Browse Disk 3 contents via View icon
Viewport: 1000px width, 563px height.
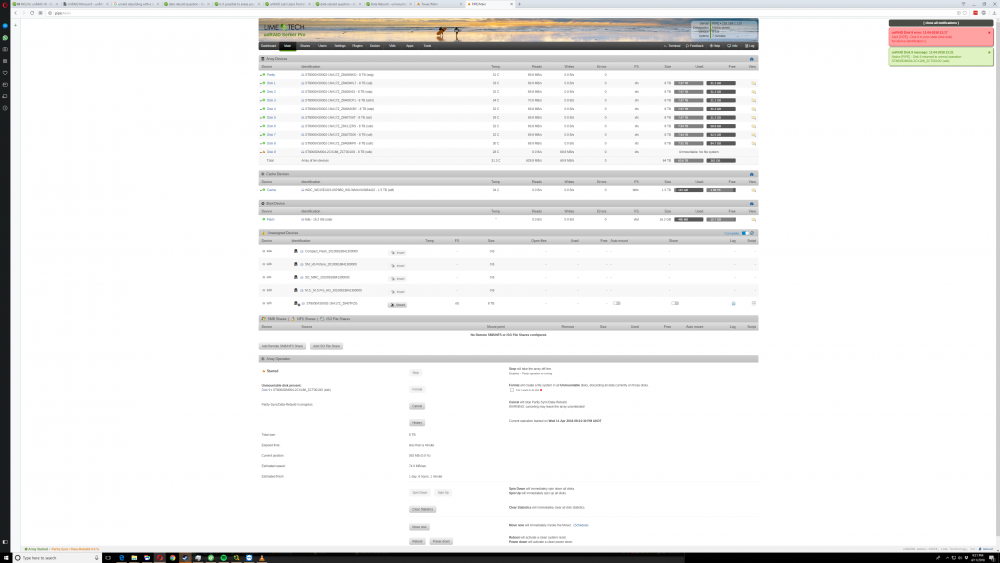[x=753, y=100]
